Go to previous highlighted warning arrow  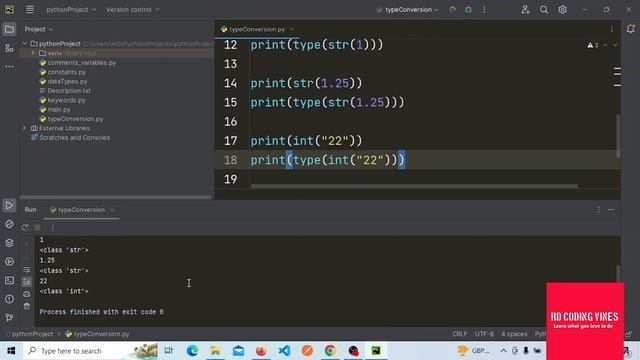(605, 45)
